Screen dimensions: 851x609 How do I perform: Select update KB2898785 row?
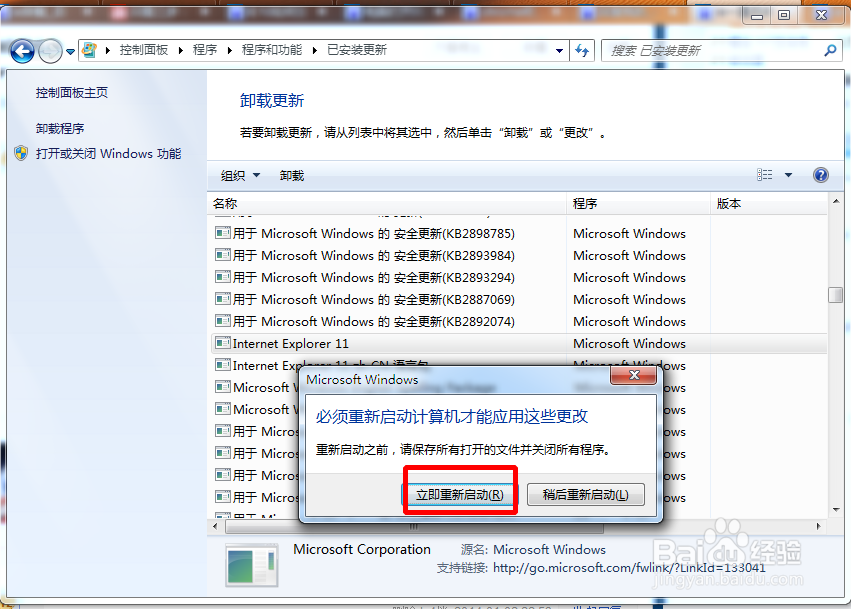point(518,233)
